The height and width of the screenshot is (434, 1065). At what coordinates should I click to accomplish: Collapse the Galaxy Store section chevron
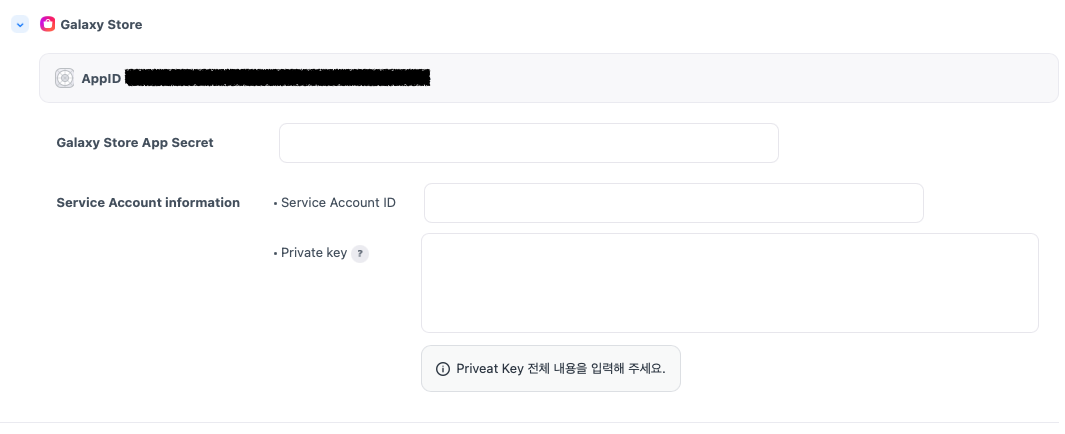(20, 24)
